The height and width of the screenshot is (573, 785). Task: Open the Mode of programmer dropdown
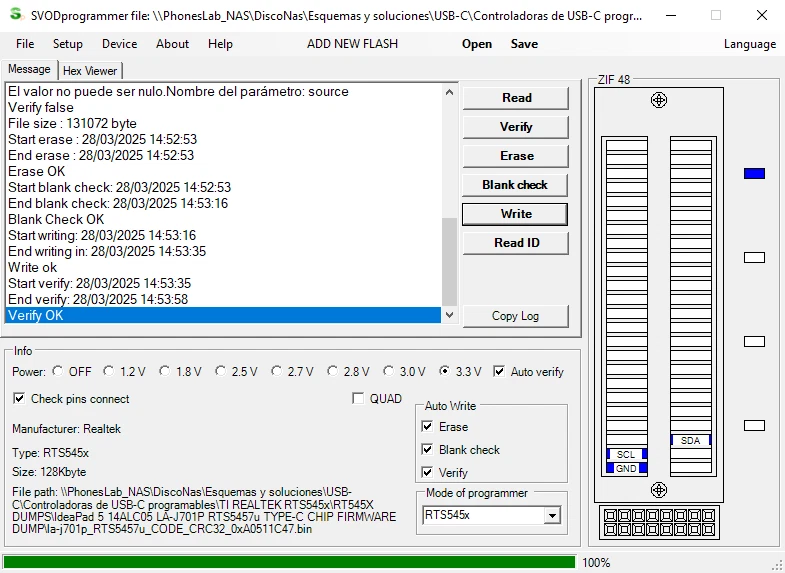click(551, 515)
